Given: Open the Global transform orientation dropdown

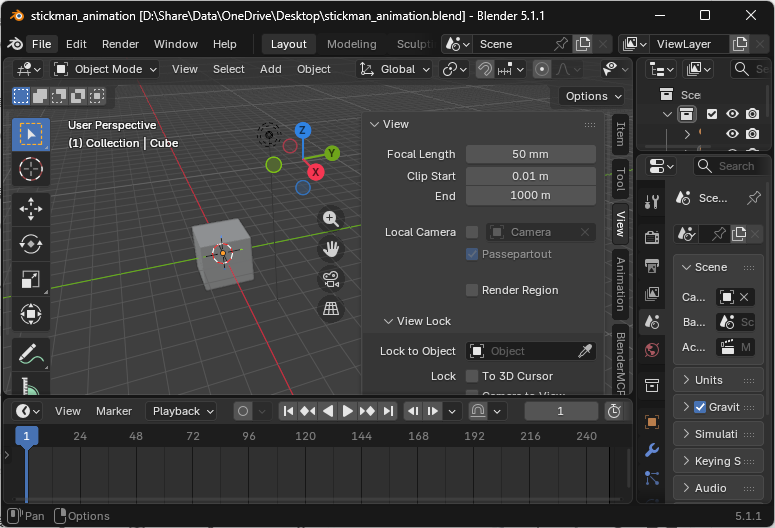Looking at the screenshot, I should (x=394, y=69).
